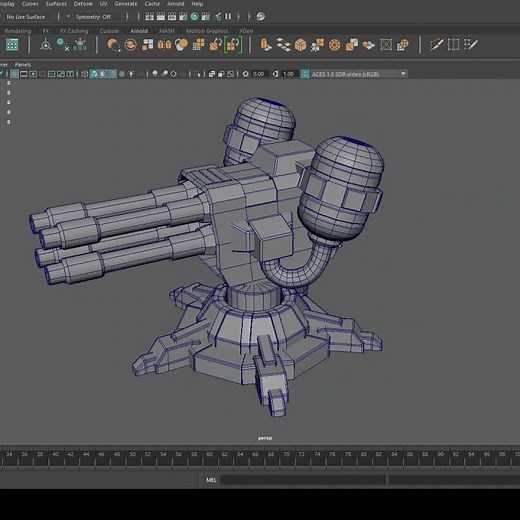This screenshot has height=520, width=520.
Task: Click the magnifier sphere icon after render tools
Action: point(261,16)
